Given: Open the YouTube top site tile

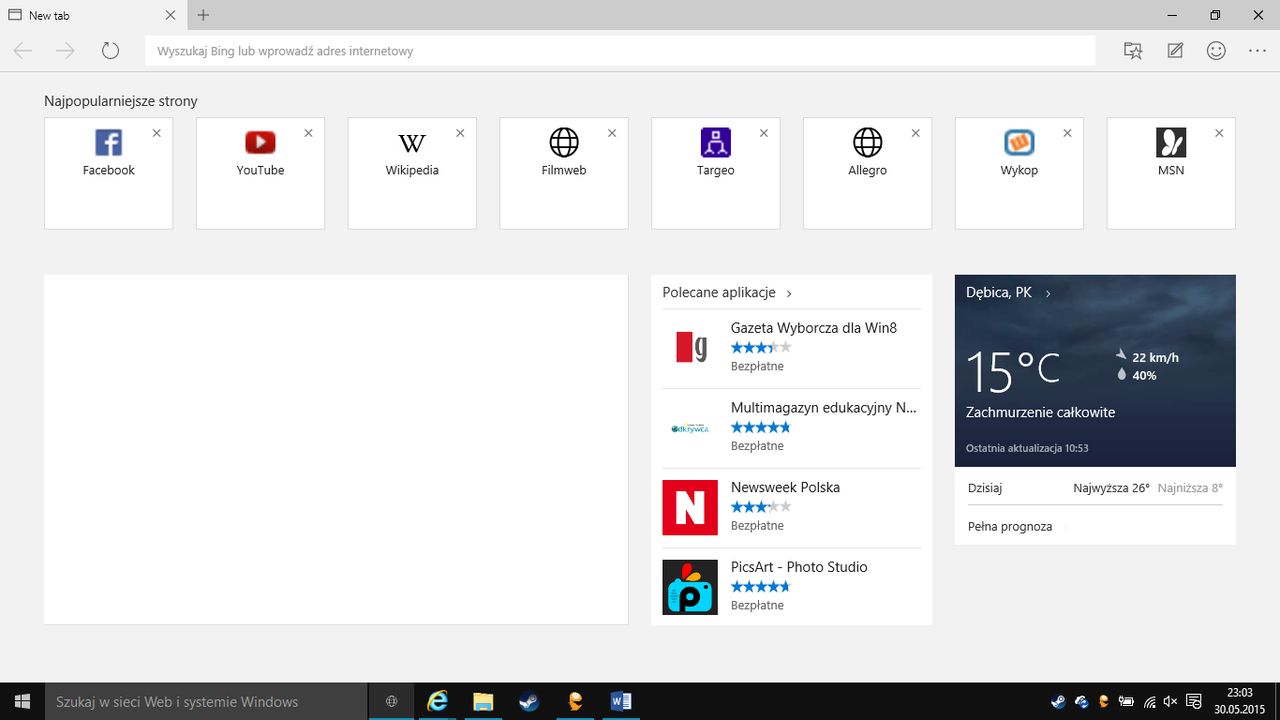Looking at the screenshot, I should (x=260, y=173).
